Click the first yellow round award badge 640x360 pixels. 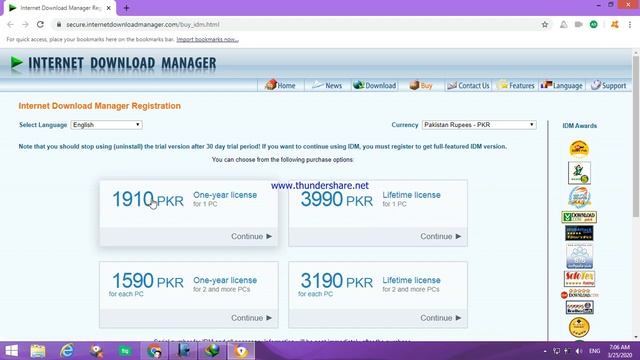579,149
